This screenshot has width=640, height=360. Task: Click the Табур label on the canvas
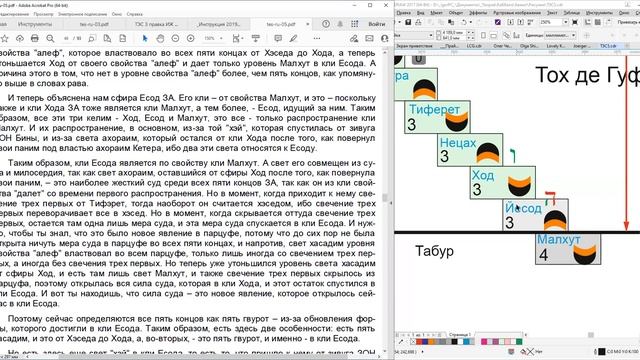[x=434, y=251]
